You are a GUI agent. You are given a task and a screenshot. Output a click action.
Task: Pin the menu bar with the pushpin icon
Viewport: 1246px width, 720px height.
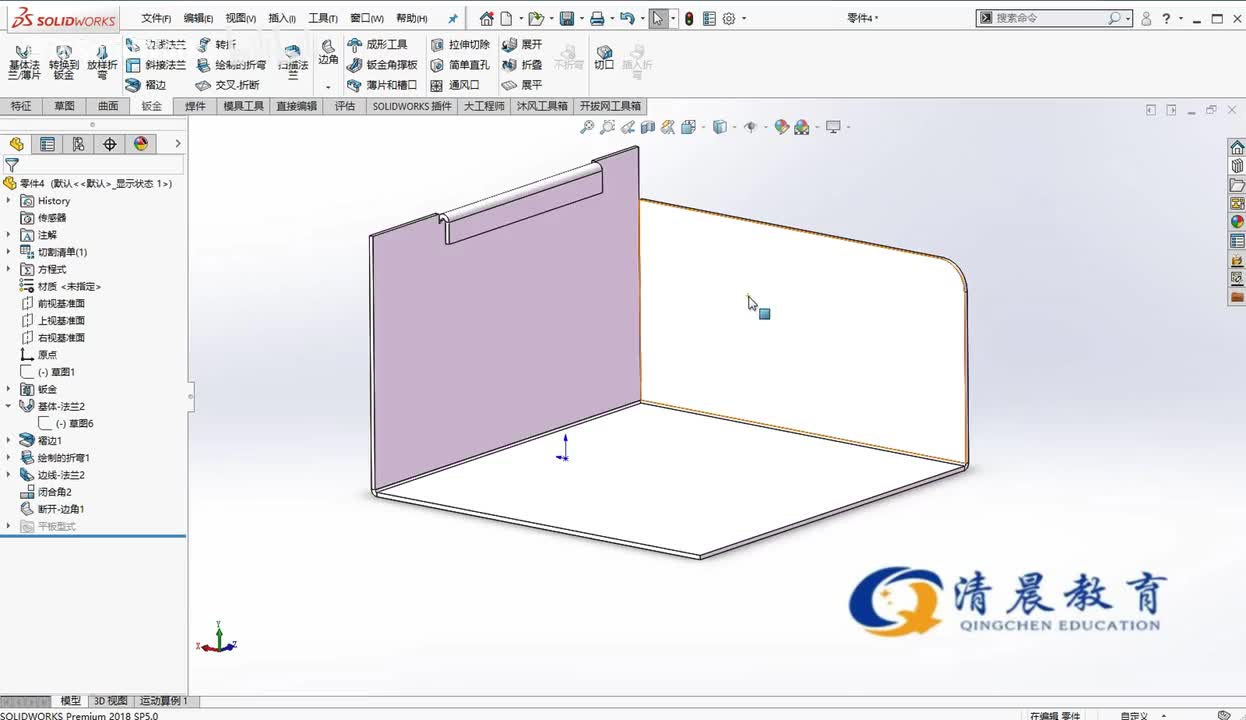pyautogui.click(x=453, y=18)
